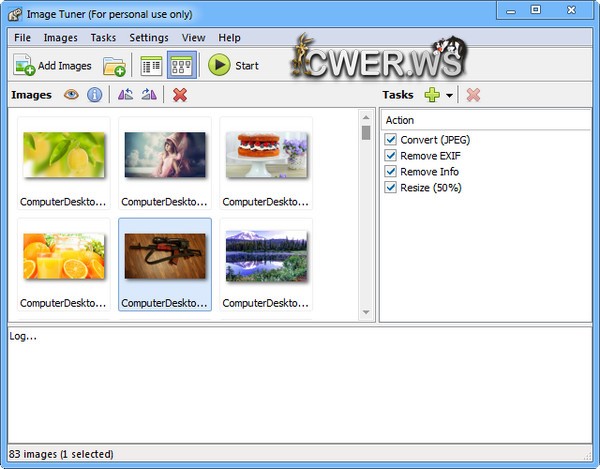Open the image info icon
This screenshot has height=469, width=600.
(x=95, y=95)
